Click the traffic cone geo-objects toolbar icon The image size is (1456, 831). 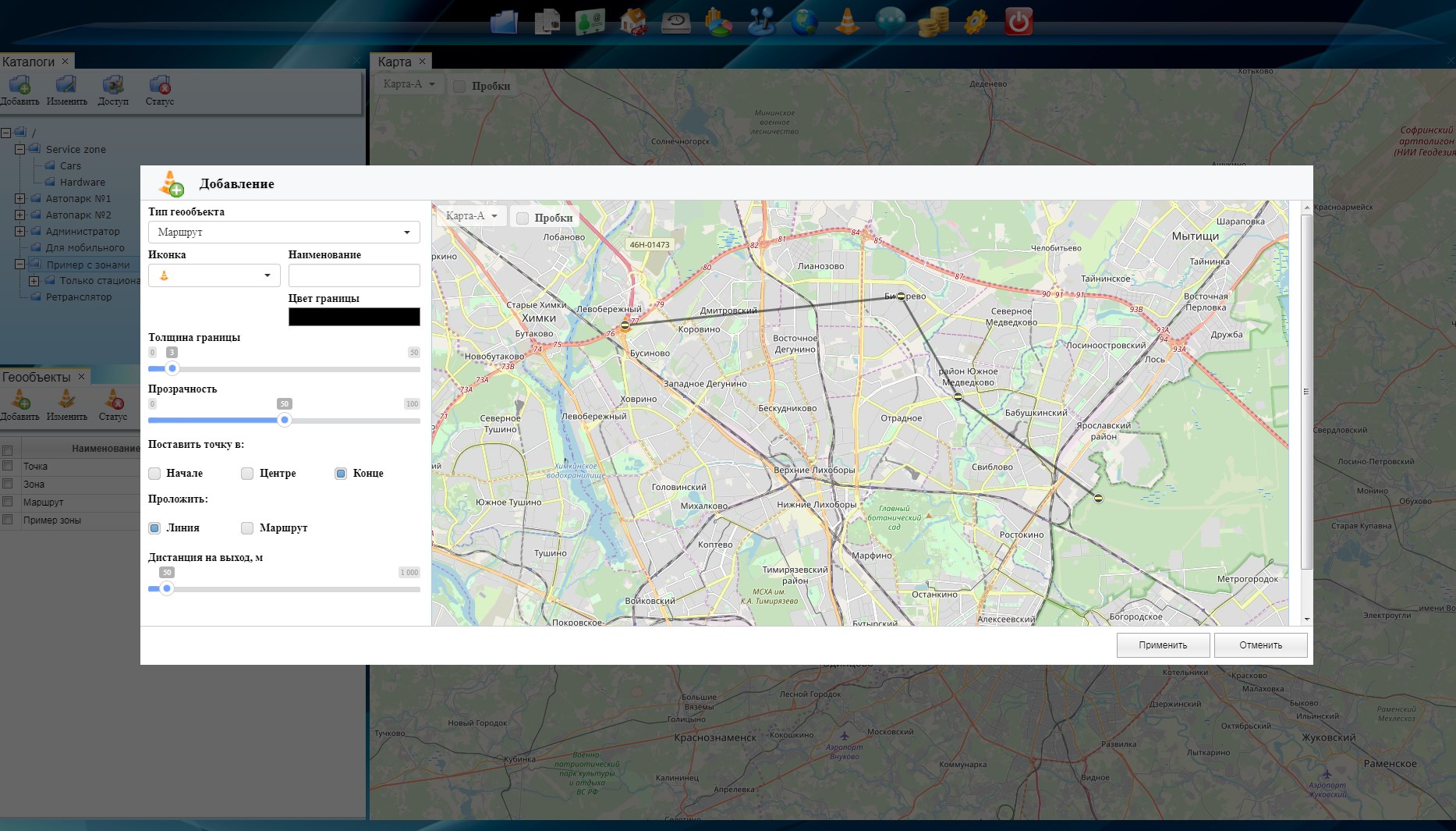[847, 21]
